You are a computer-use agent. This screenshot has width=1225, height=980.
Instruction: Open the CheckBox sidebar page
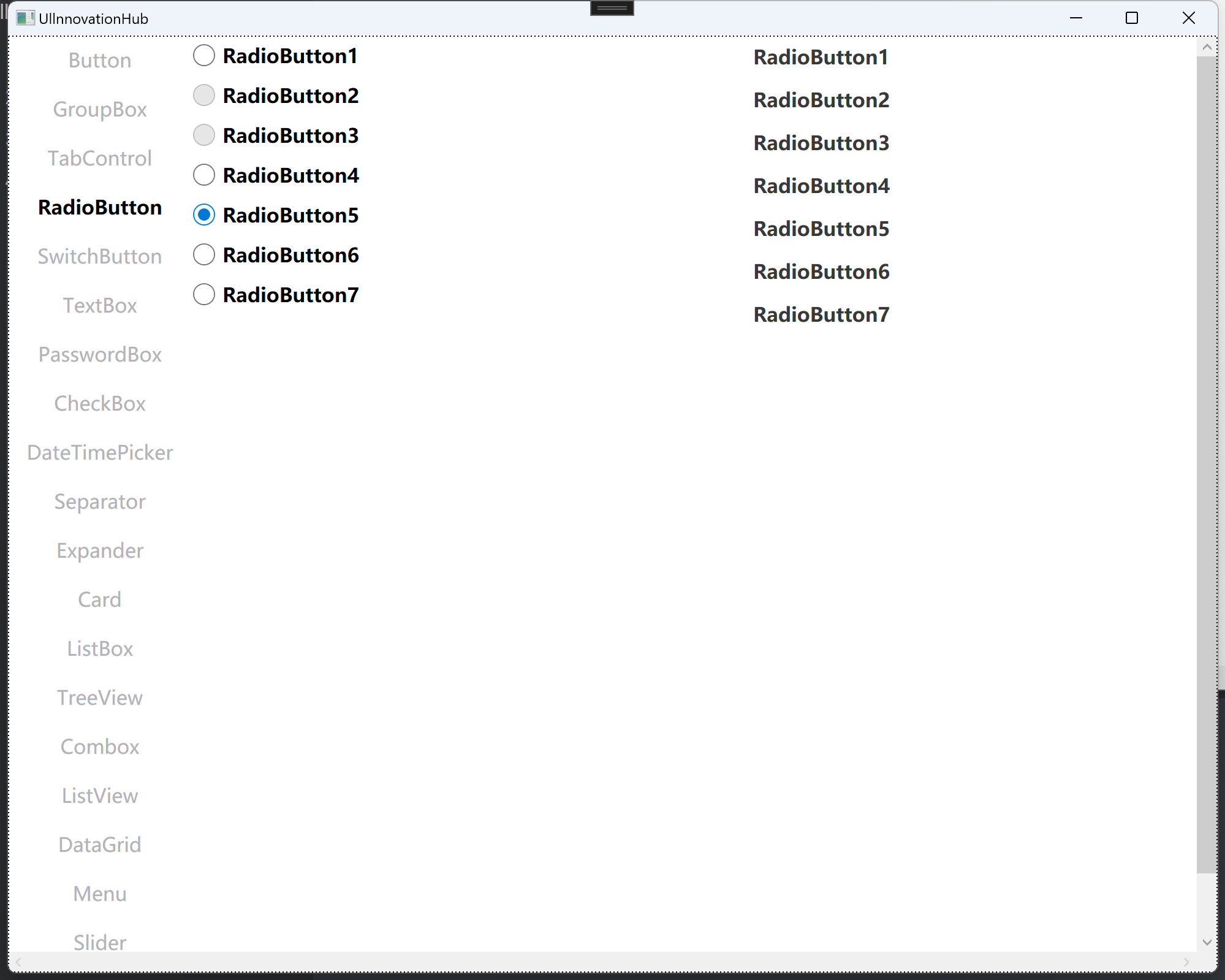click(100, 404)
